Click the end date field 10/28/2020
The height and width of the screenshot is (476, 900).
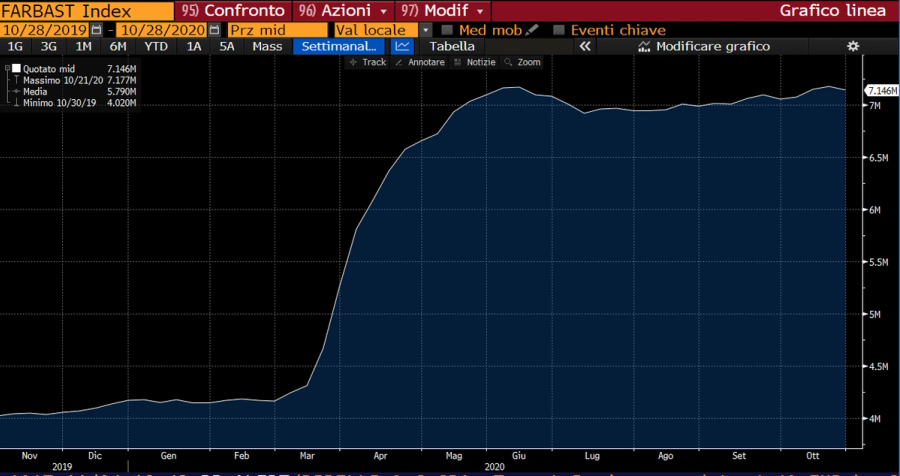click(x=161, y=30)
